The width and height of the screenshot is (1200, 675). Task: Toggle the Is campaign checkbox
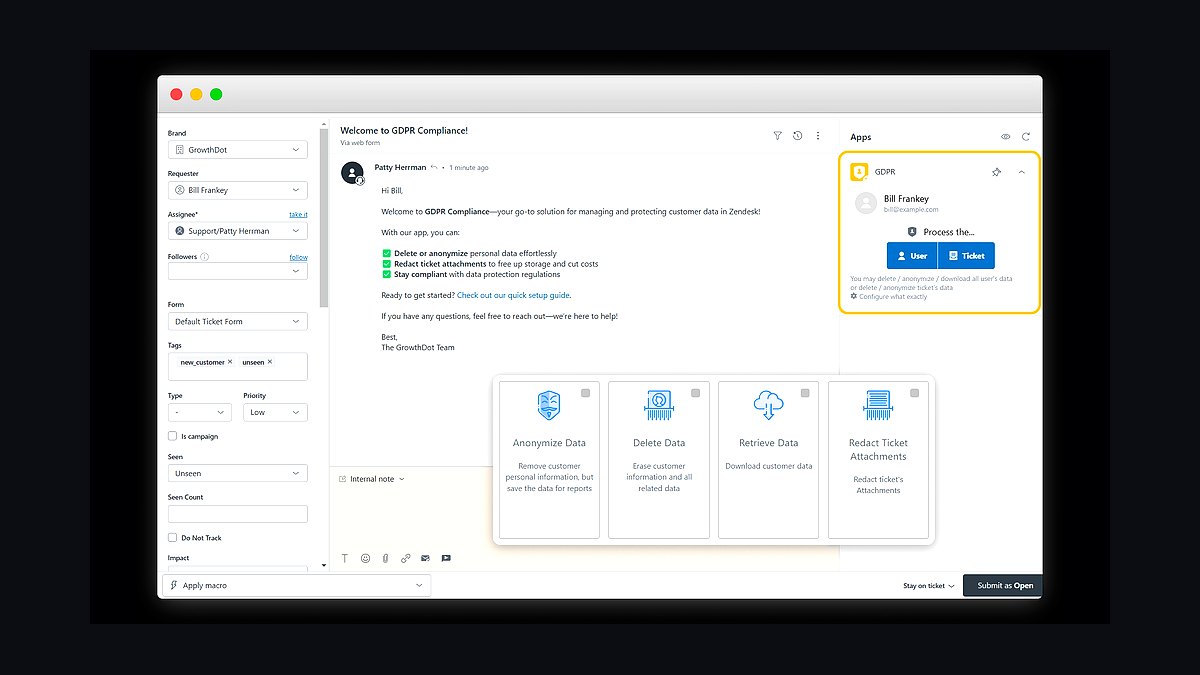[x=173, y=436]
